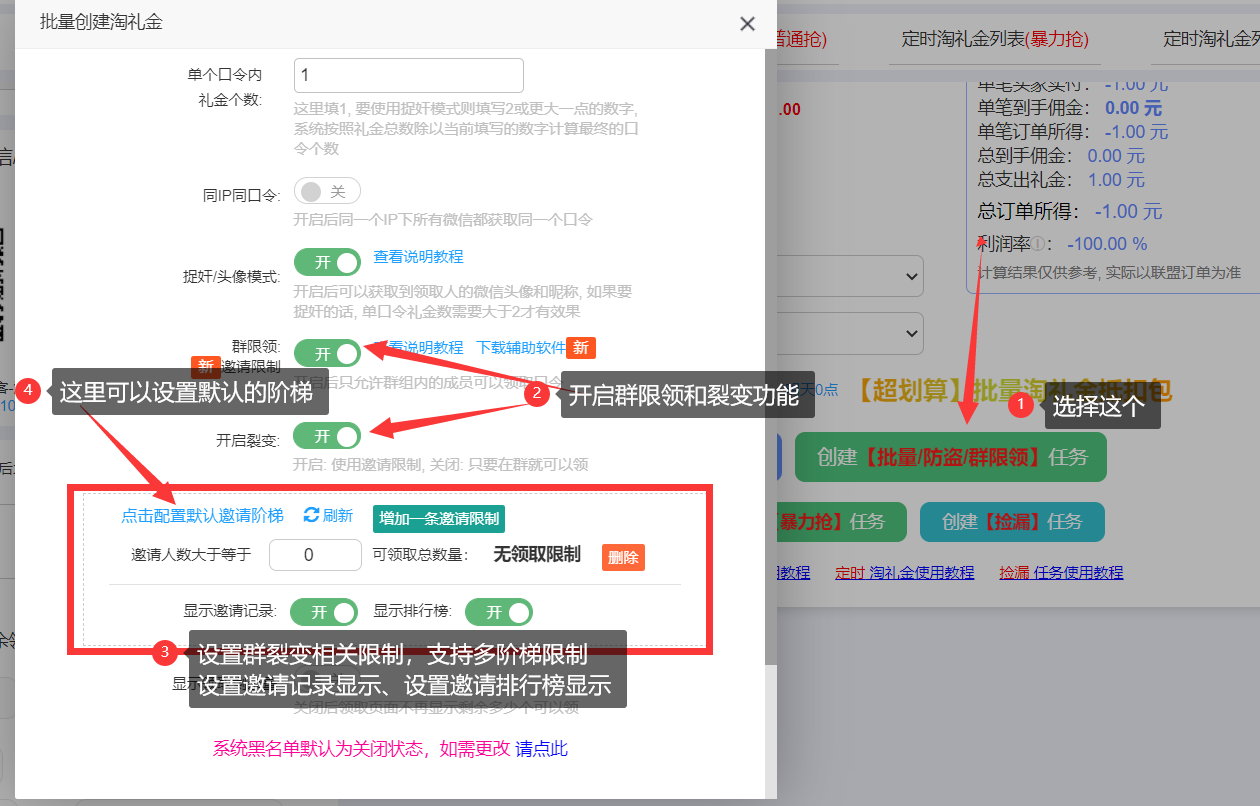
Task: Click info icon next to 利润率
Action: (x=1039, y=243)
